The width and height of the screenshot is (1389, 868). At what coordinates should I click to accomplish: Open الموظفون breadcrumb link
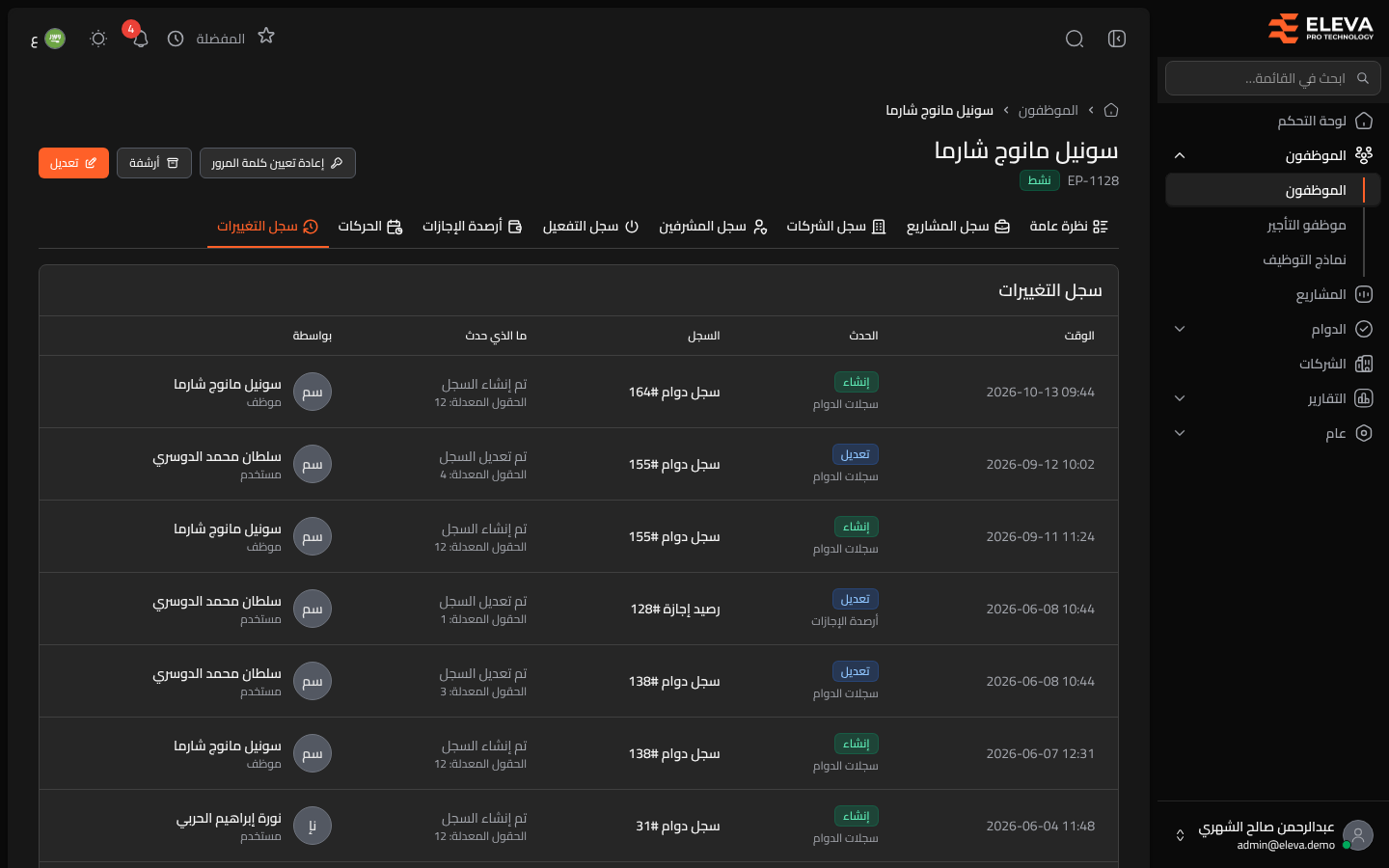coord(1049,110)
